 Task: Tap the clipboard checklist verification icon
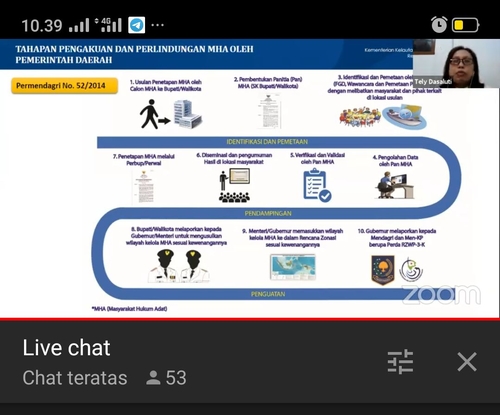coord(317,185)
